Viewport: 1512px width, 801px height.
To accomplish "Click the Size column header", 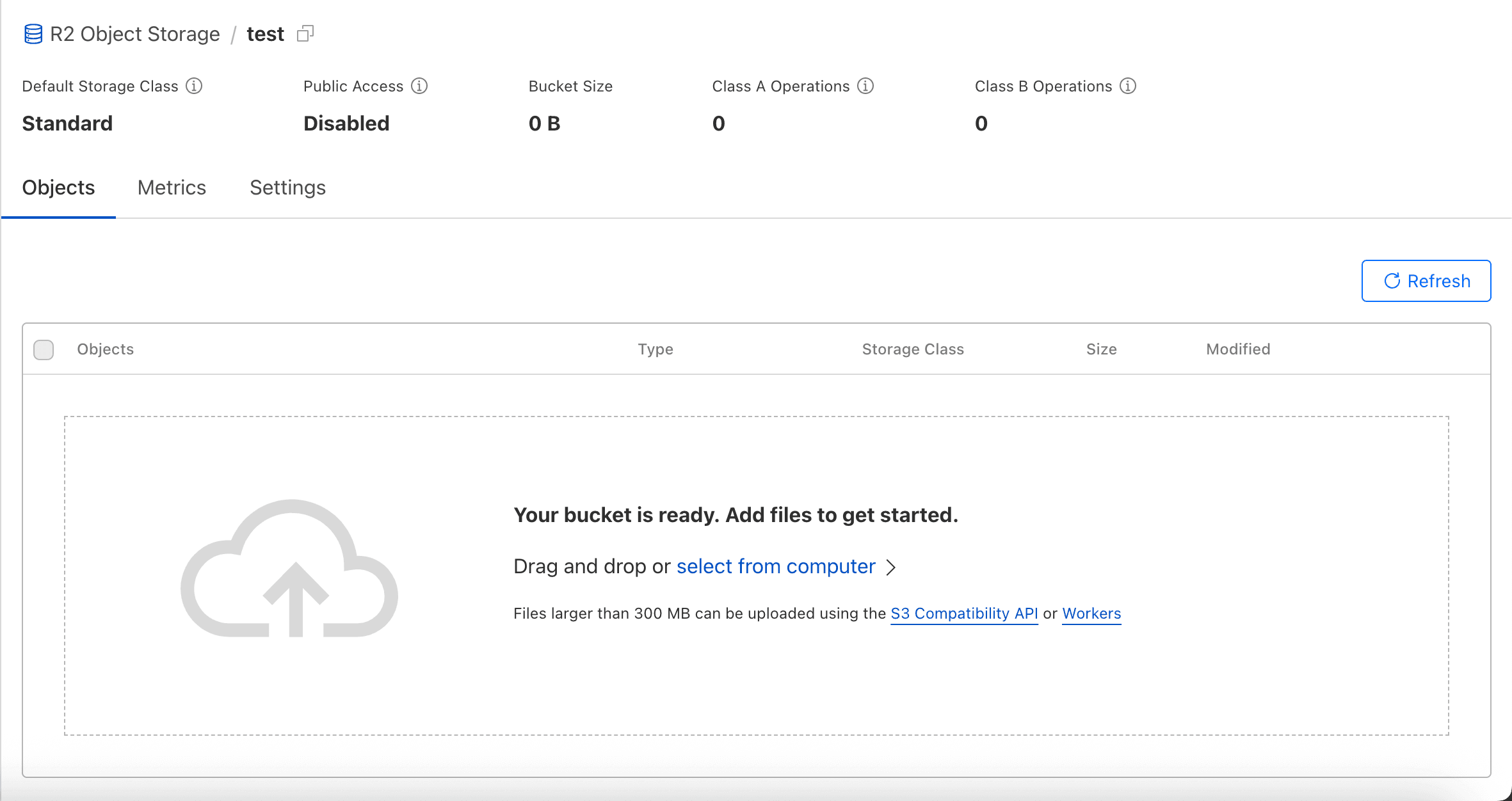I will click(1101, 349).
